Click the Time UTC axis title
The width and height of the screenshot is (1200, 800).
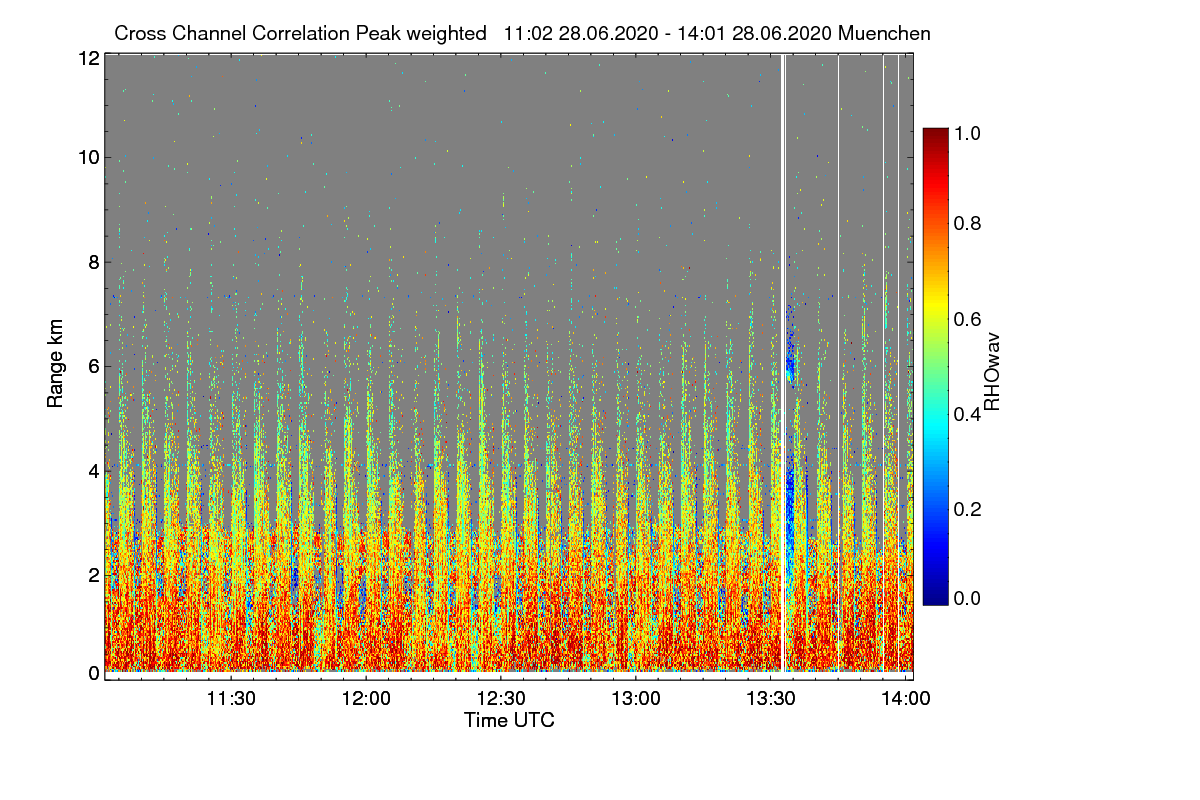coord(509,720)
